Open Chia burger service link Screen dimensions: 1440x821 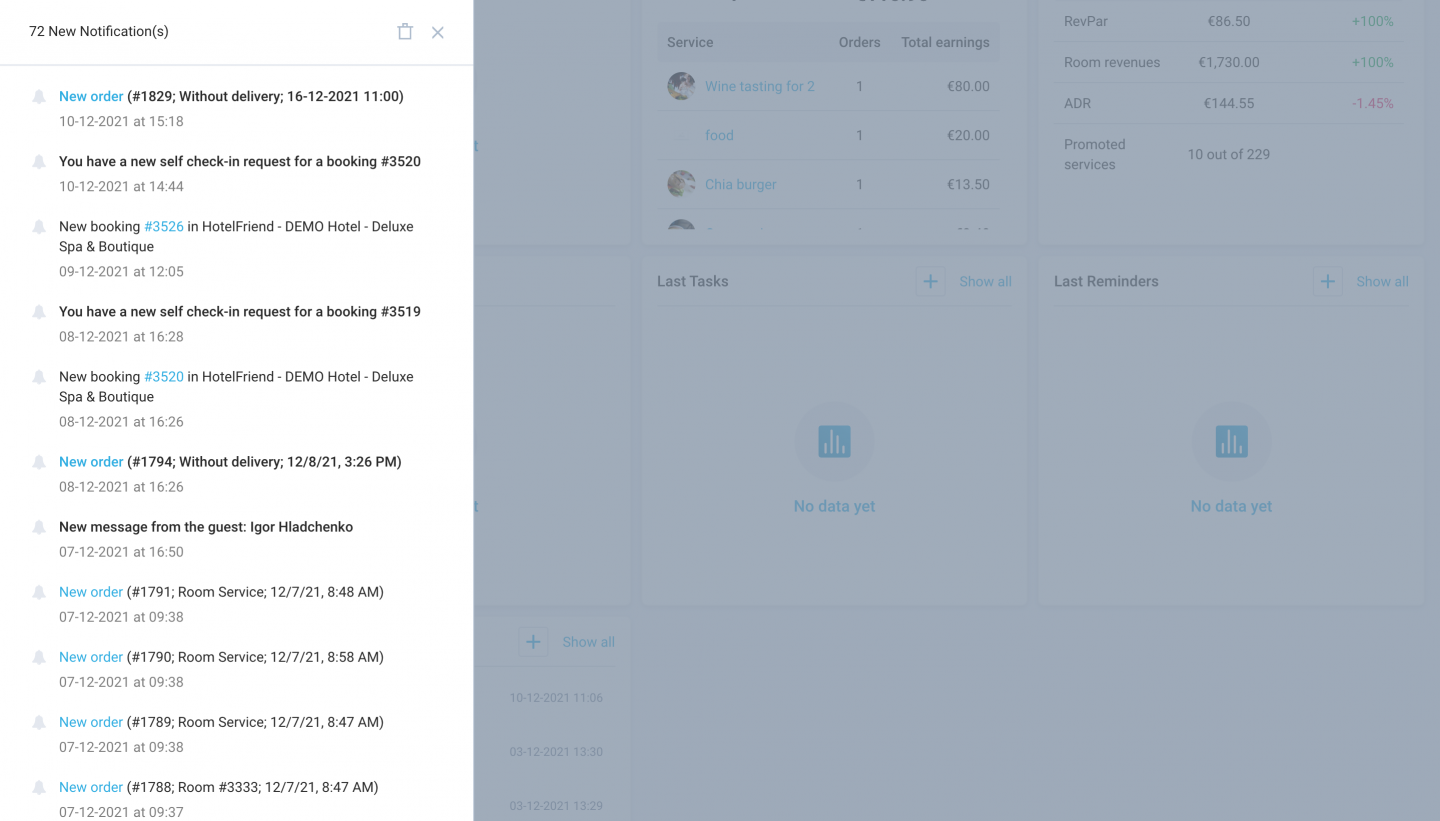point(741,184)
